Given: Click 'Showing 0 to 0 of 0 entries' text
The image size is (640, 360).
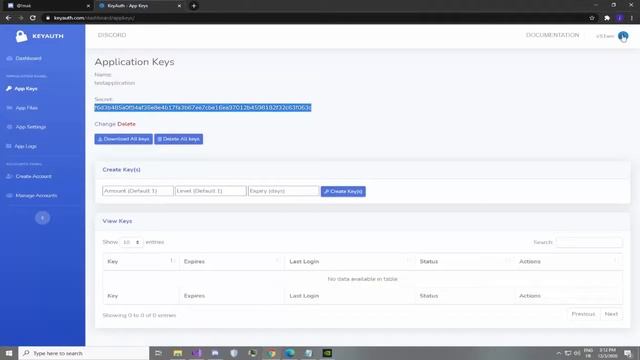Looking at the screenshot, I should (x=139, y=316).
